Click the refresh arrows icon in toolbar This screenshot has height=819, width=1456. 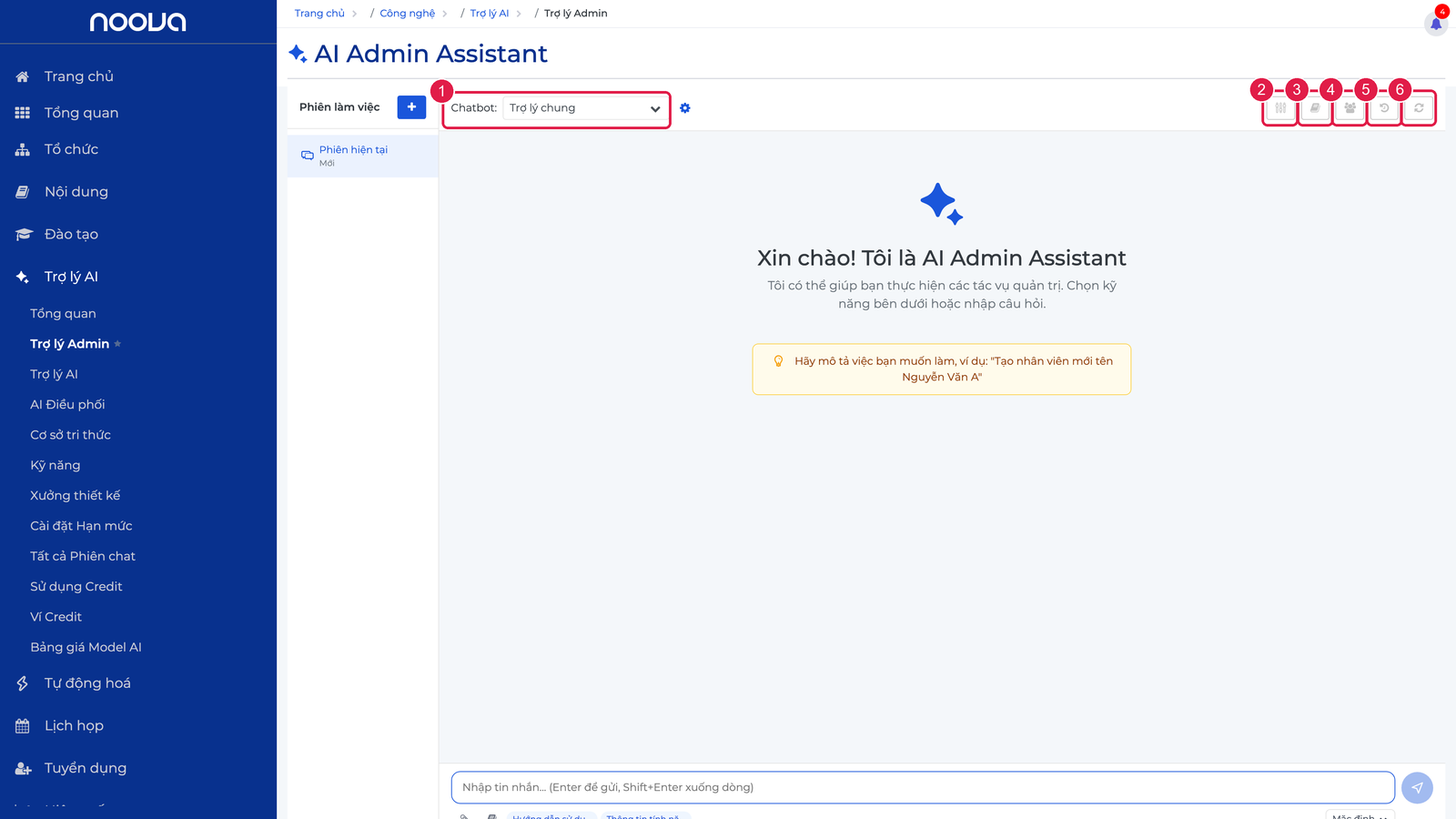1419,108
